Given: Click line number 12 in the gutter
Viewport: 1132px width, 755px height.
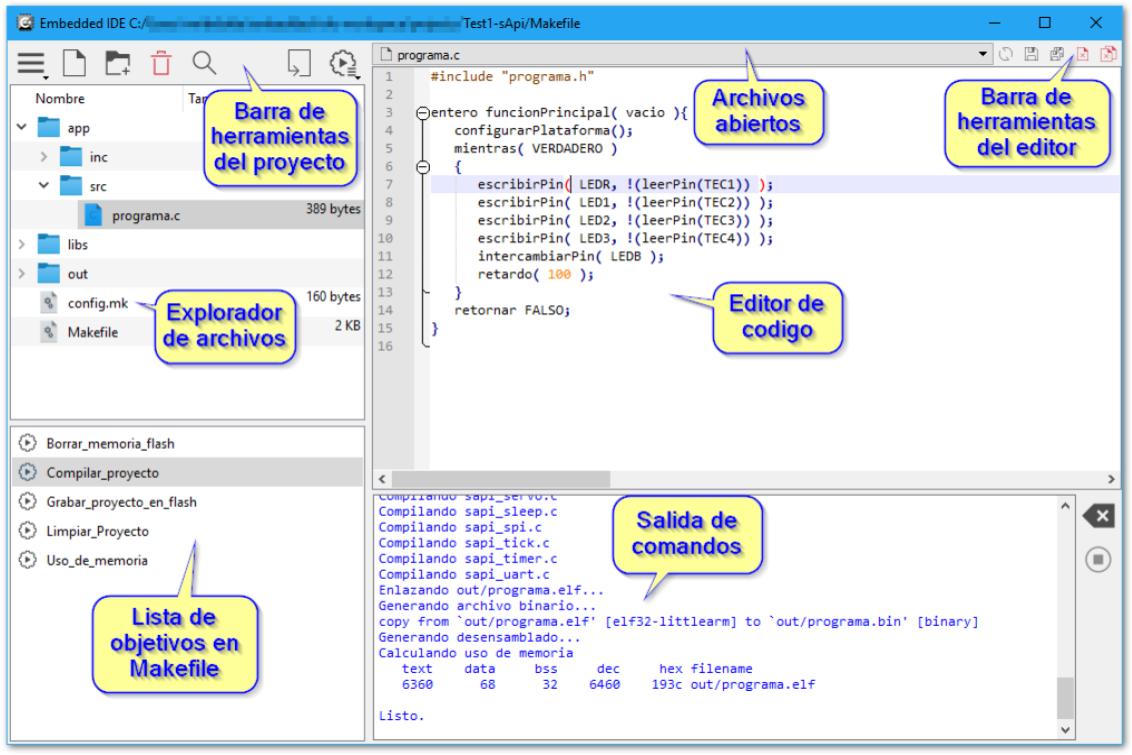Looking at the screenshot, I should 386,274.
